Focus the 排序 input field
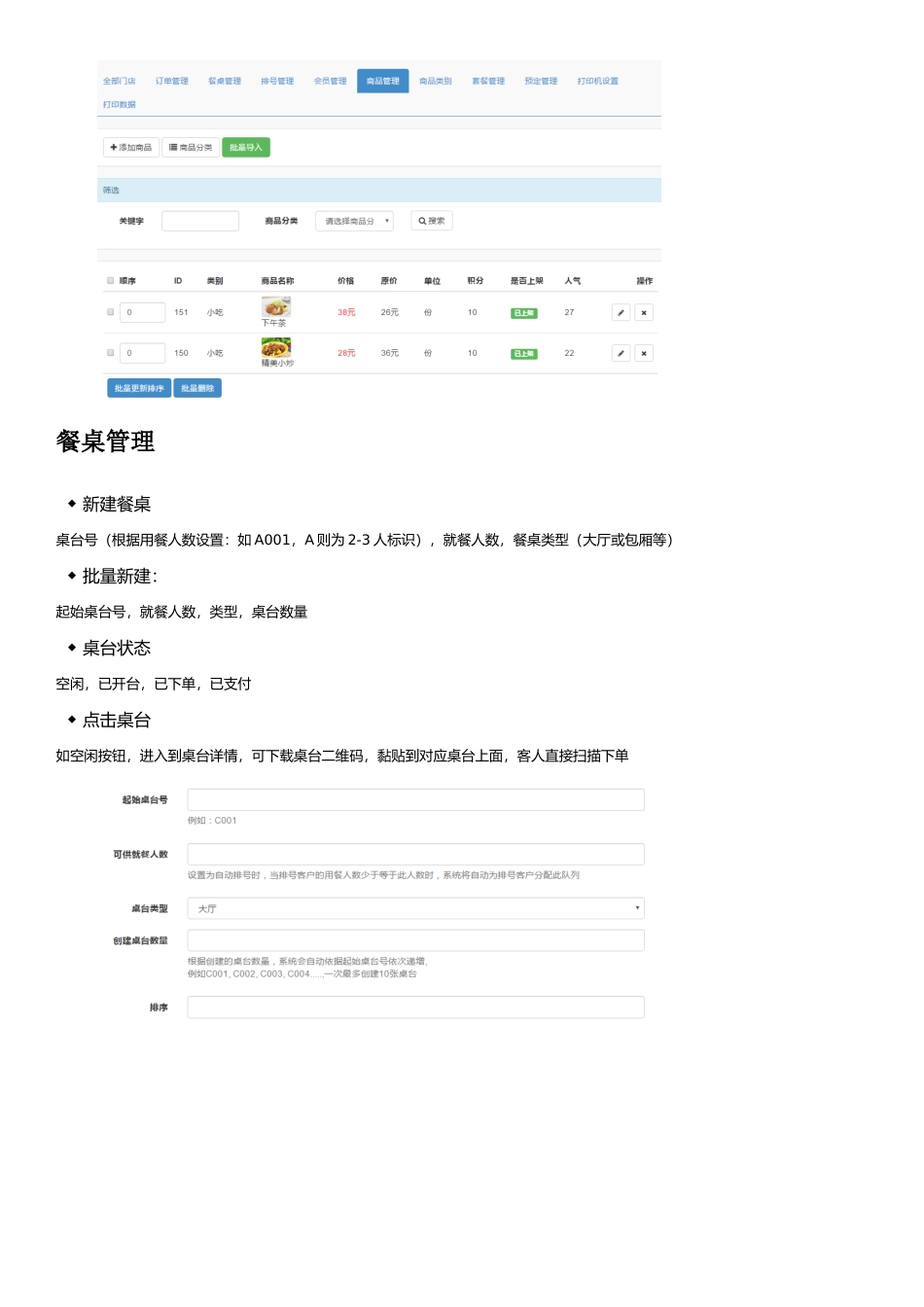 click(x=415, y=1007)
